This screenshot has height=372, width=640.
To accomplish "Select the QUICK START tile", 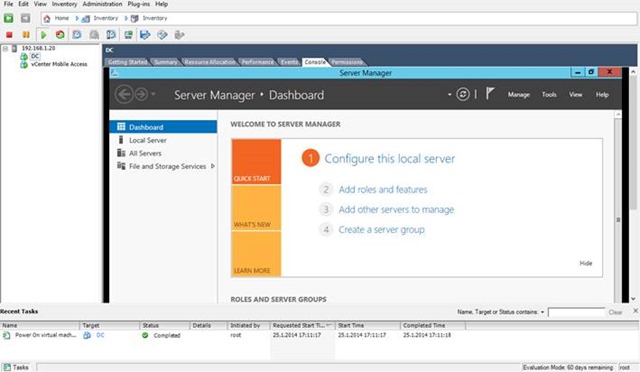I will [x=256, y=162].
